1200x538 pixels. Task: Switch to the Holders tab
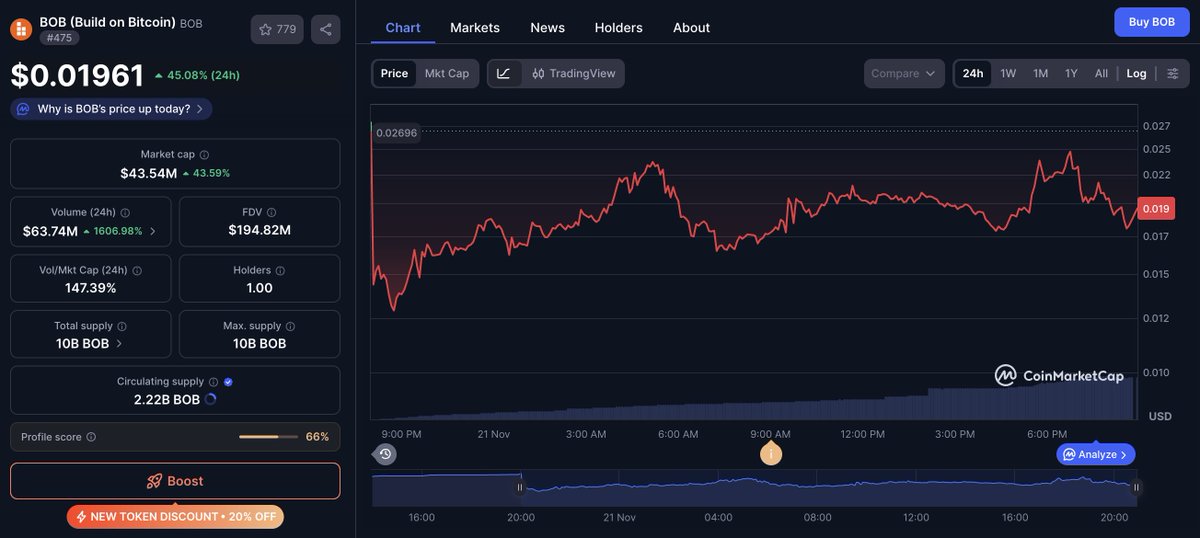point(618,27)
